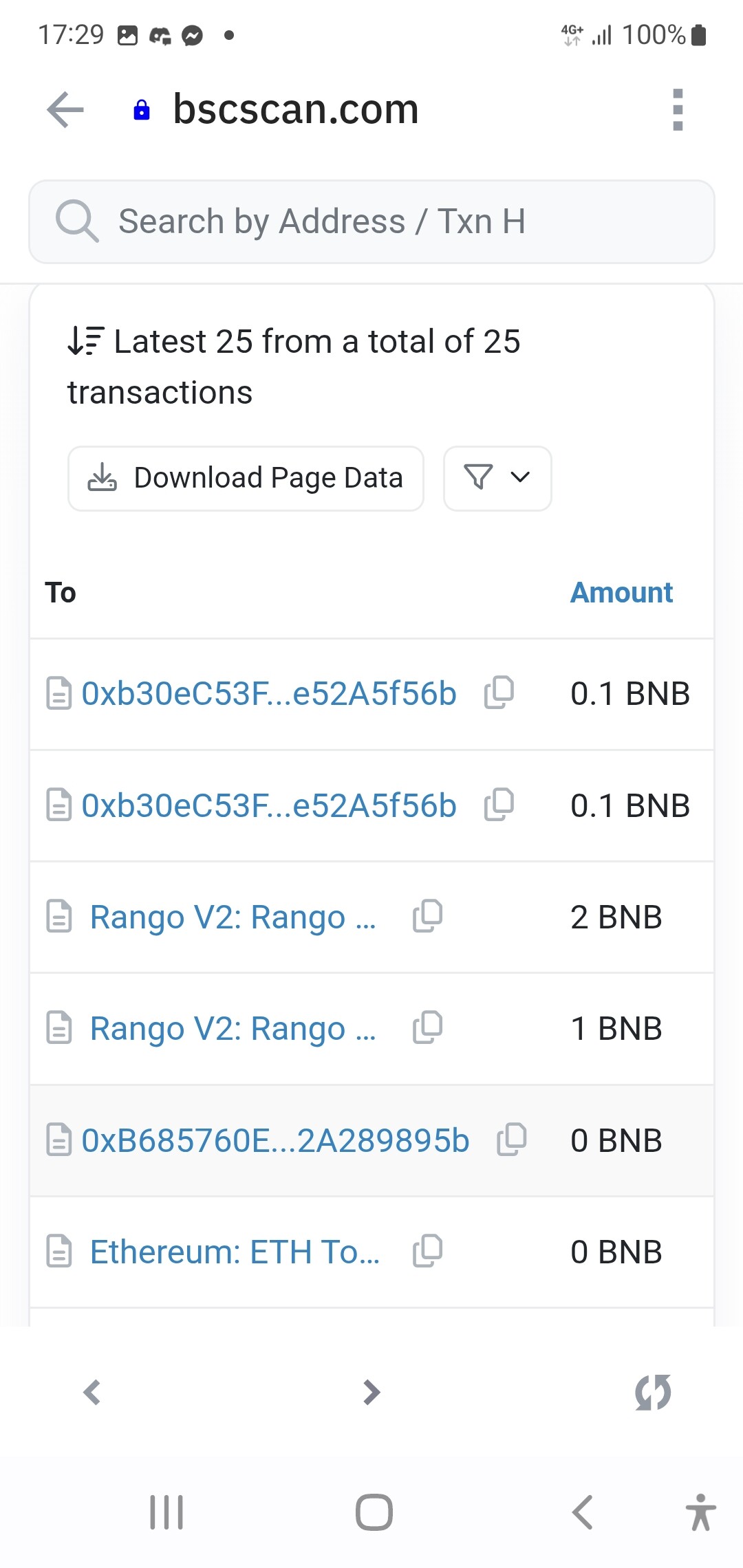
Task: Open the three-dot browser menu
Action: [678, 110]
